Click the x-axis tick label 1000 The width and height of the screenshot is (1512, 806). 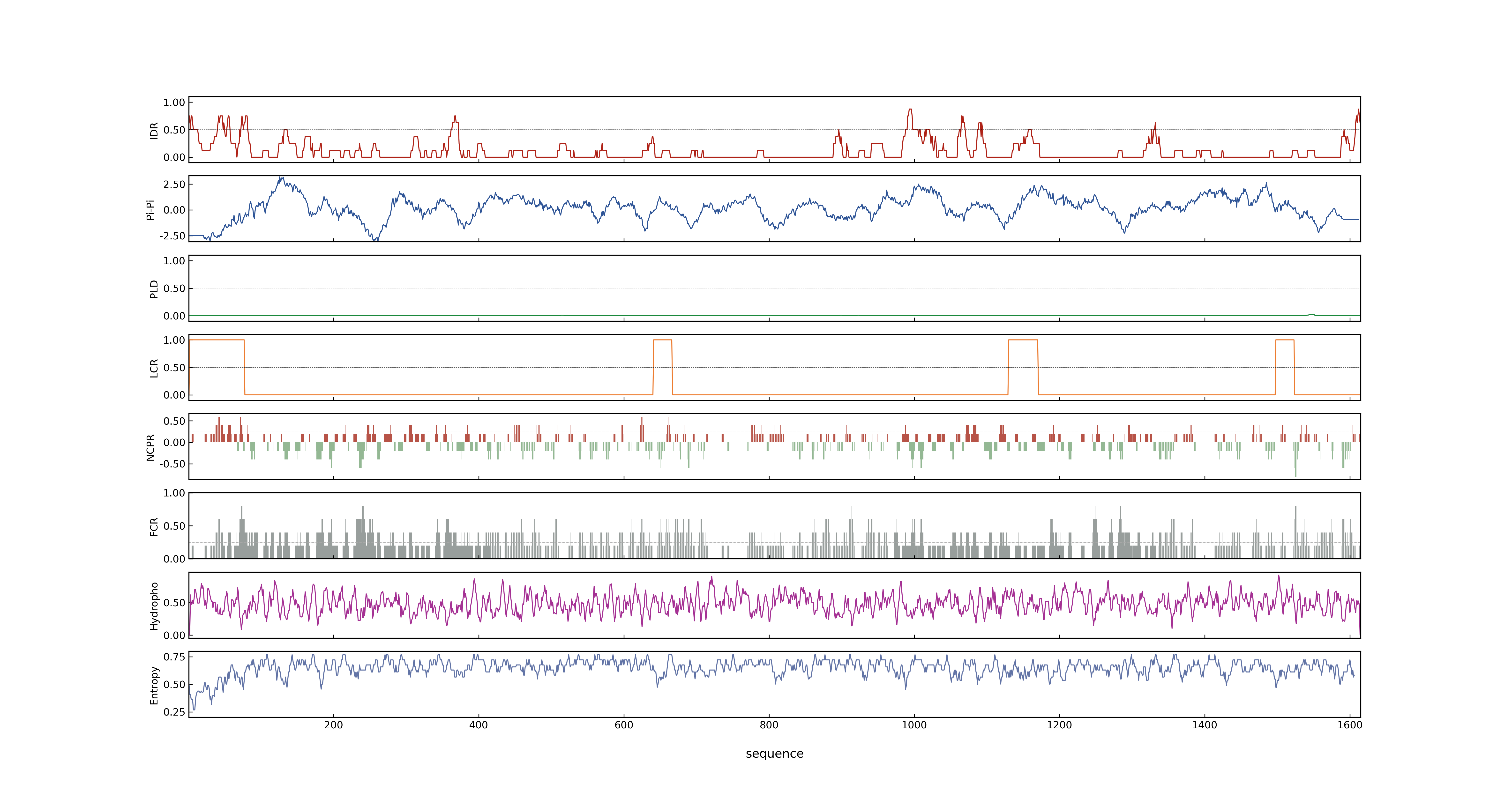[x=914, y=725]
